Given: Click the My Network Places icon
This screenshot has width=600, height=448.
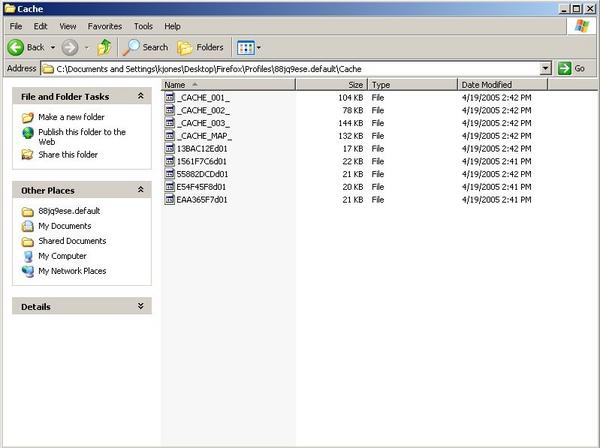Looking at the screenshot, I should pyautogui.click(x=28, y=271).
